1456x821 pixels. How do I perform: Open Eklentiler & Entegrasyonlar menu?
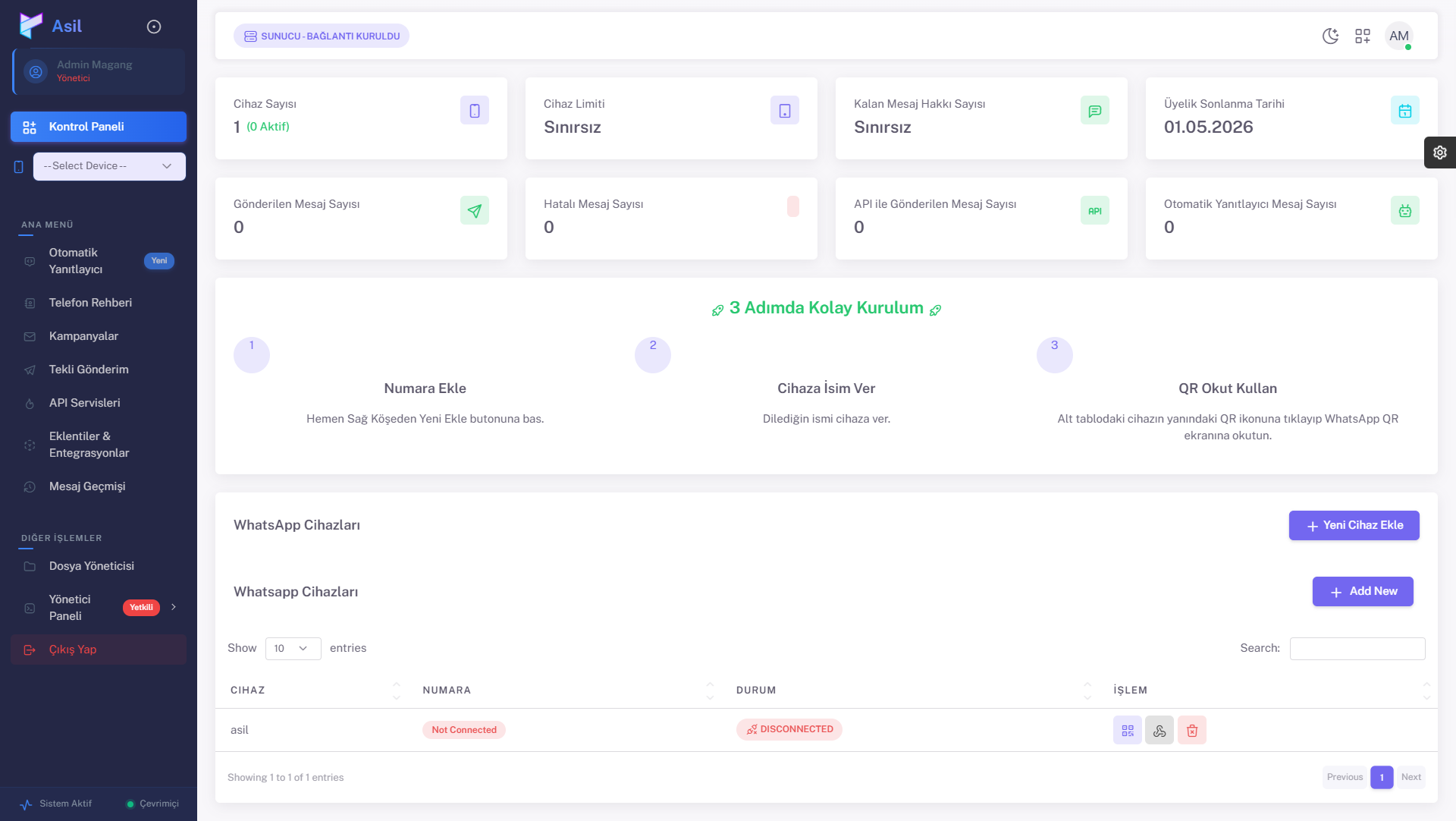pos(99,445)
